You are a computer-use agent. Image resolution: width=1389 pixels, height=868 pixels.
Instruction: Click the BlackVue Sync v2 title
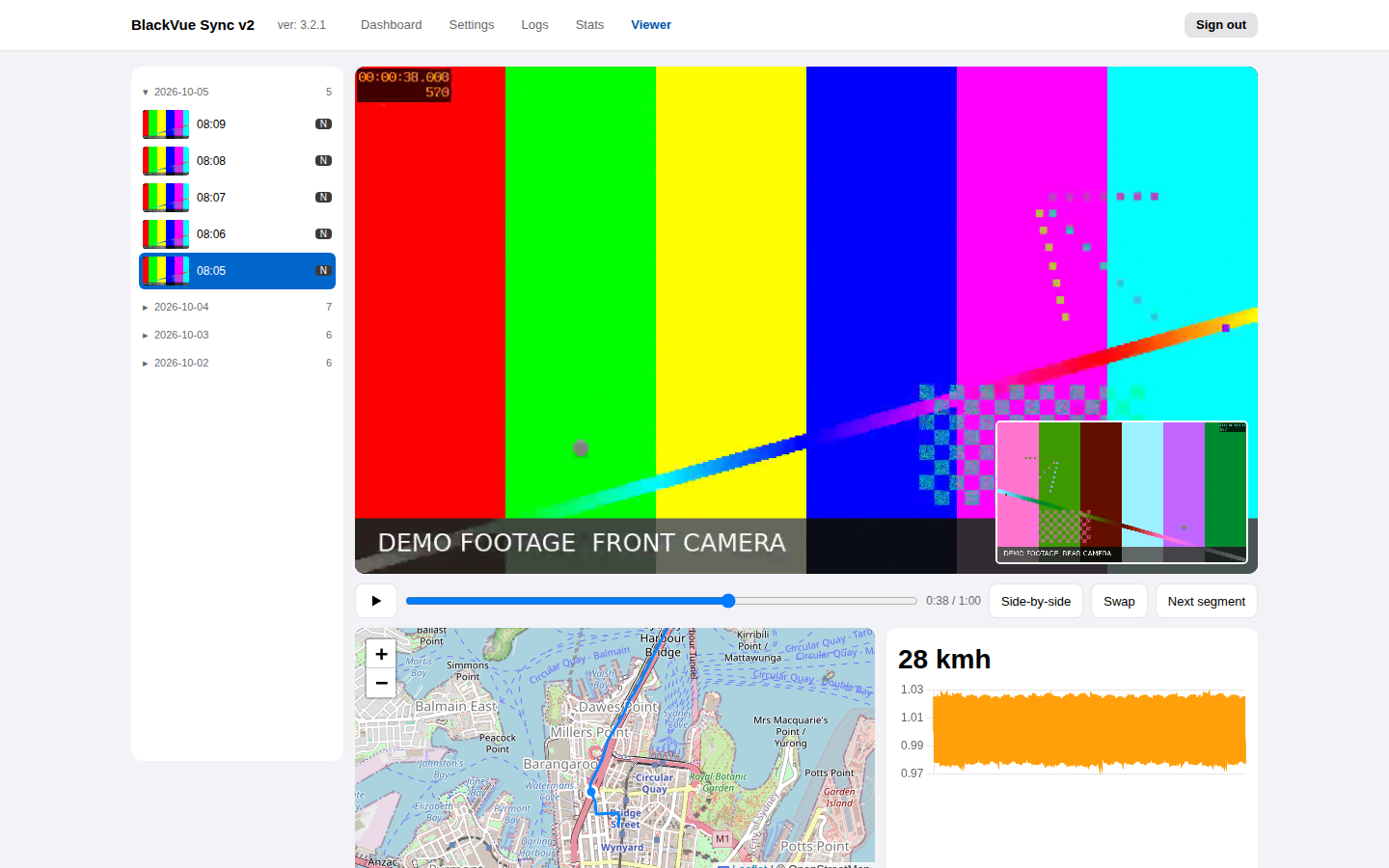193,25
